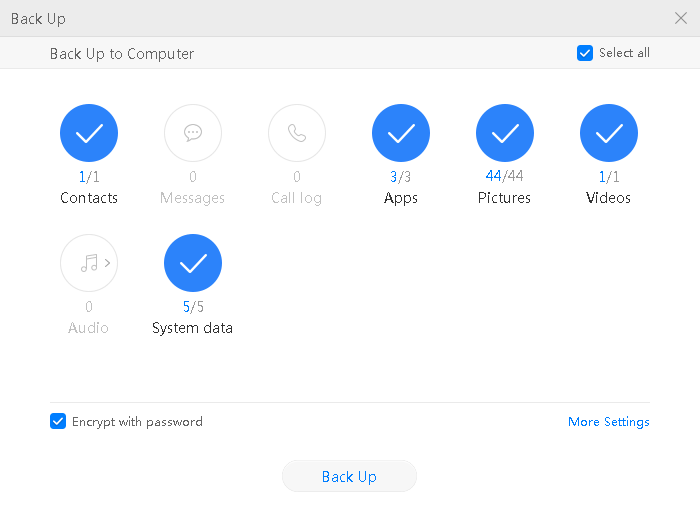The width and height of the screenshot is (700, 522).
Task: Click the Call log phone icon
Action: [297, 133]
